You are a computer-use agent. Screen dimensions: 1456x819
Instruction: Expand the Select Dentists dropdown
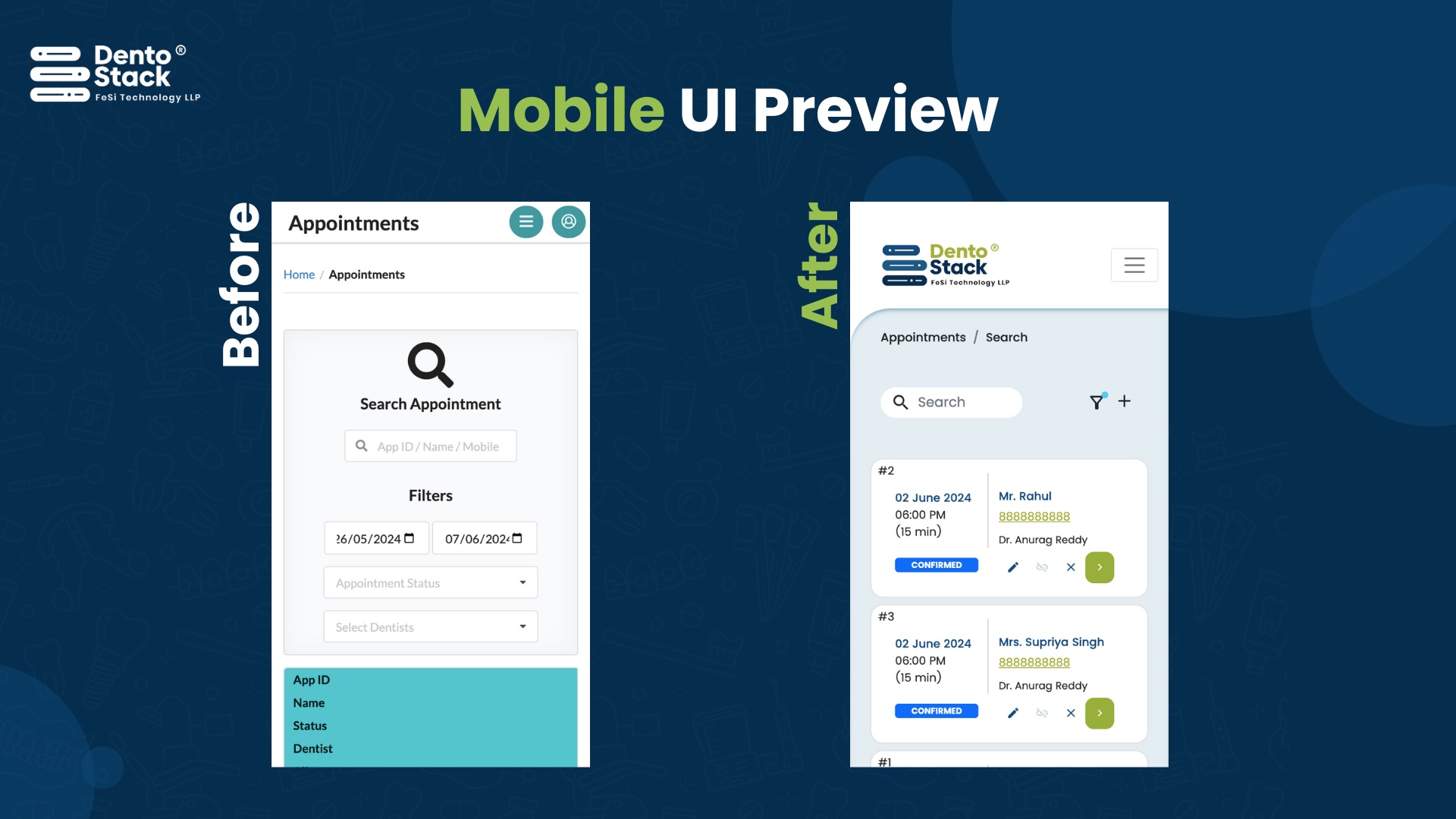(x=430, y=627)
